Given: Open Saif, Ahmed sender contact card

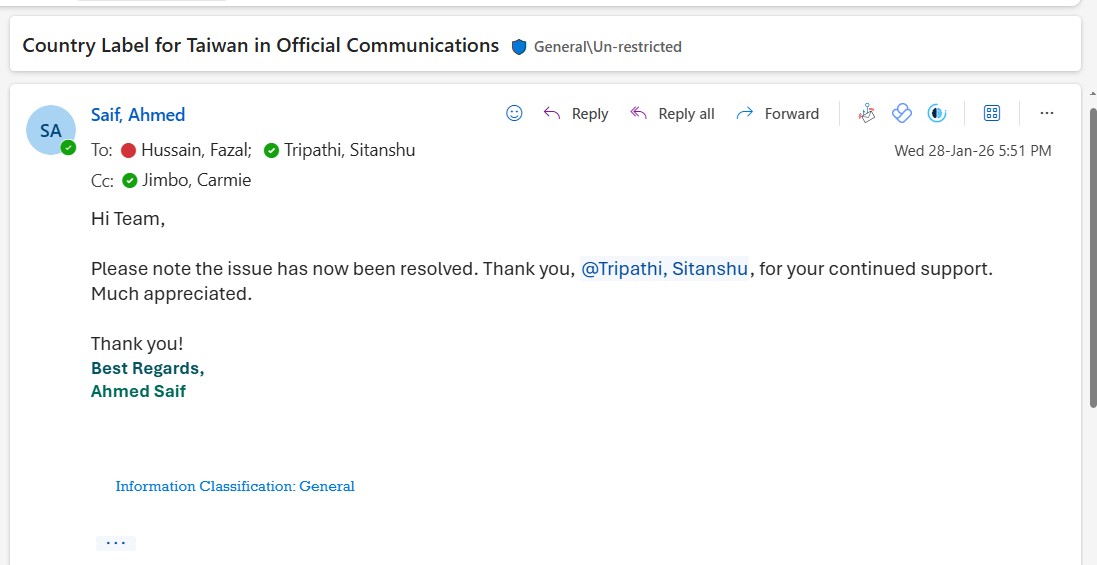Looking at the screenshot, I should click(138, 115).
